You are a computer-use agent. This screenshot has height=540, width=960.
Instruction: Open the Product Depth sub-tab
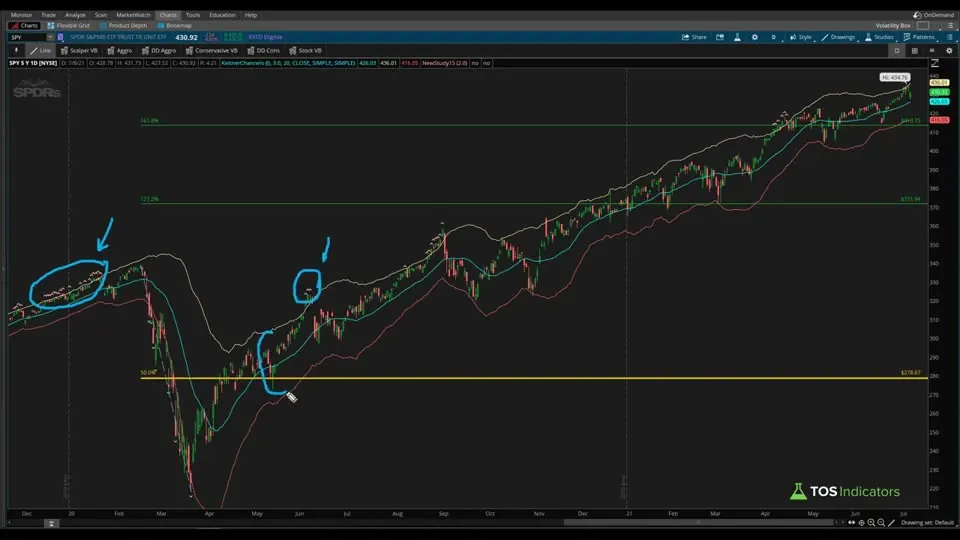pyautogui.click(x=123, y=26)
